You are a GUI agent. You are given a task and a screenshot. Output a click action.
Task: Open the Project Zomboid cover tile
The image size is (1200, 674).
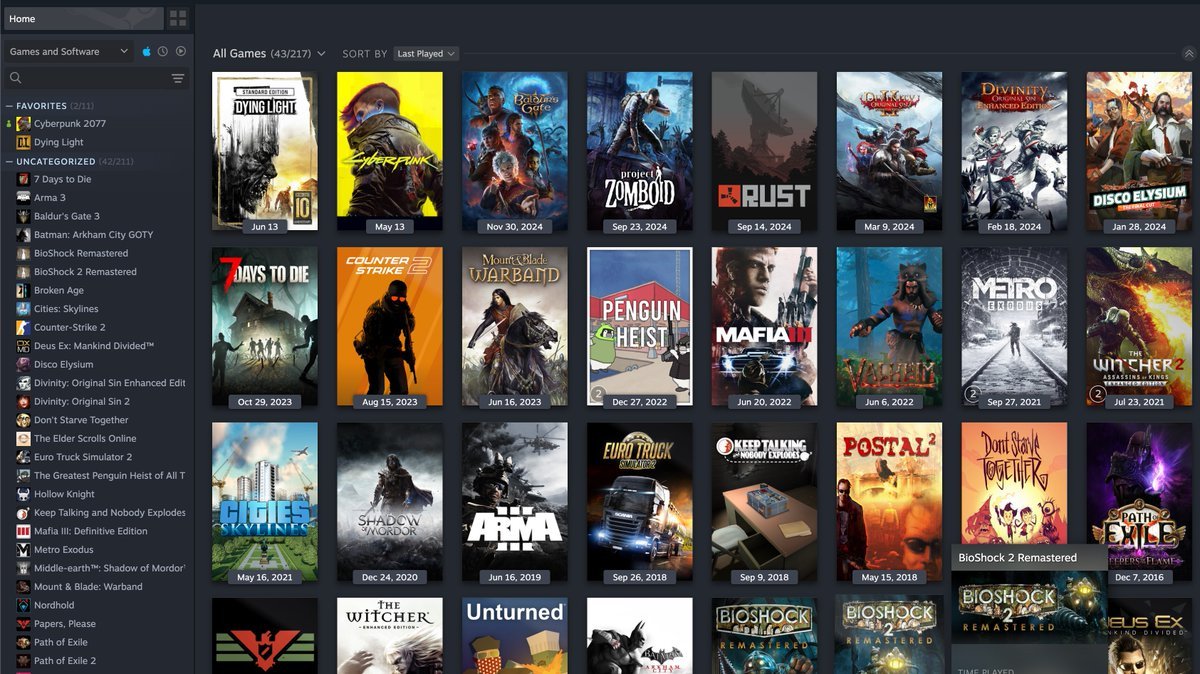pos(640,151)
